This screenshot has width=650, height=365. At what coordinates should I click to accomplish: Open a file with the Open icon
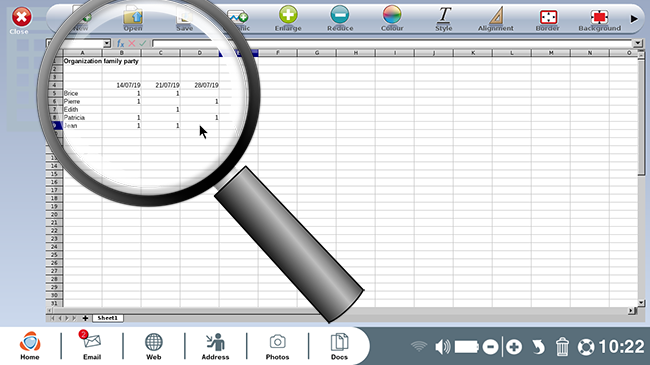tap(133, 19)
